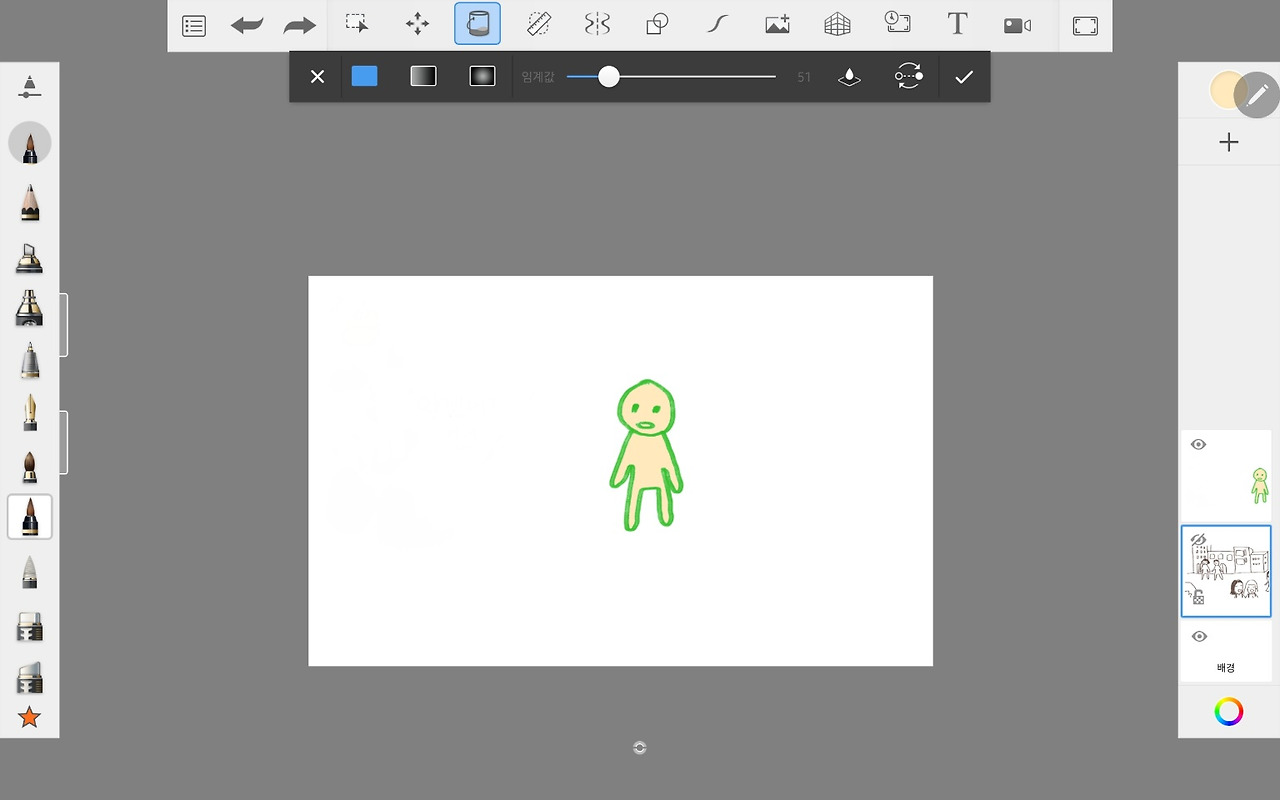Open the Perspective Guides grid tool
Screen dimensions: 1280x800
837,24
